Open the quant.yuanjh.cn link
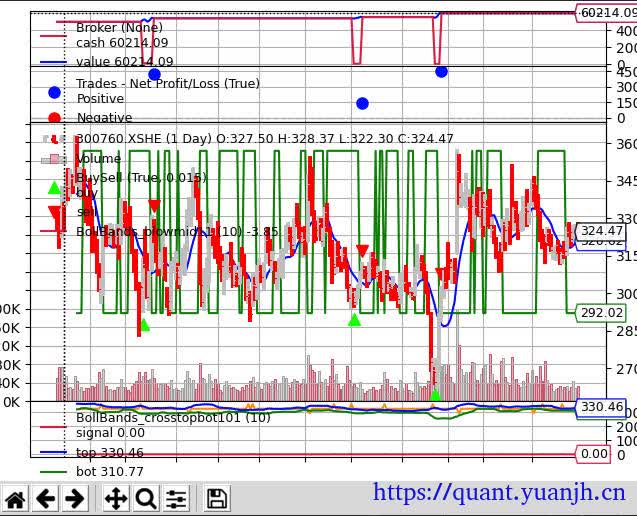 click(499, 492)
